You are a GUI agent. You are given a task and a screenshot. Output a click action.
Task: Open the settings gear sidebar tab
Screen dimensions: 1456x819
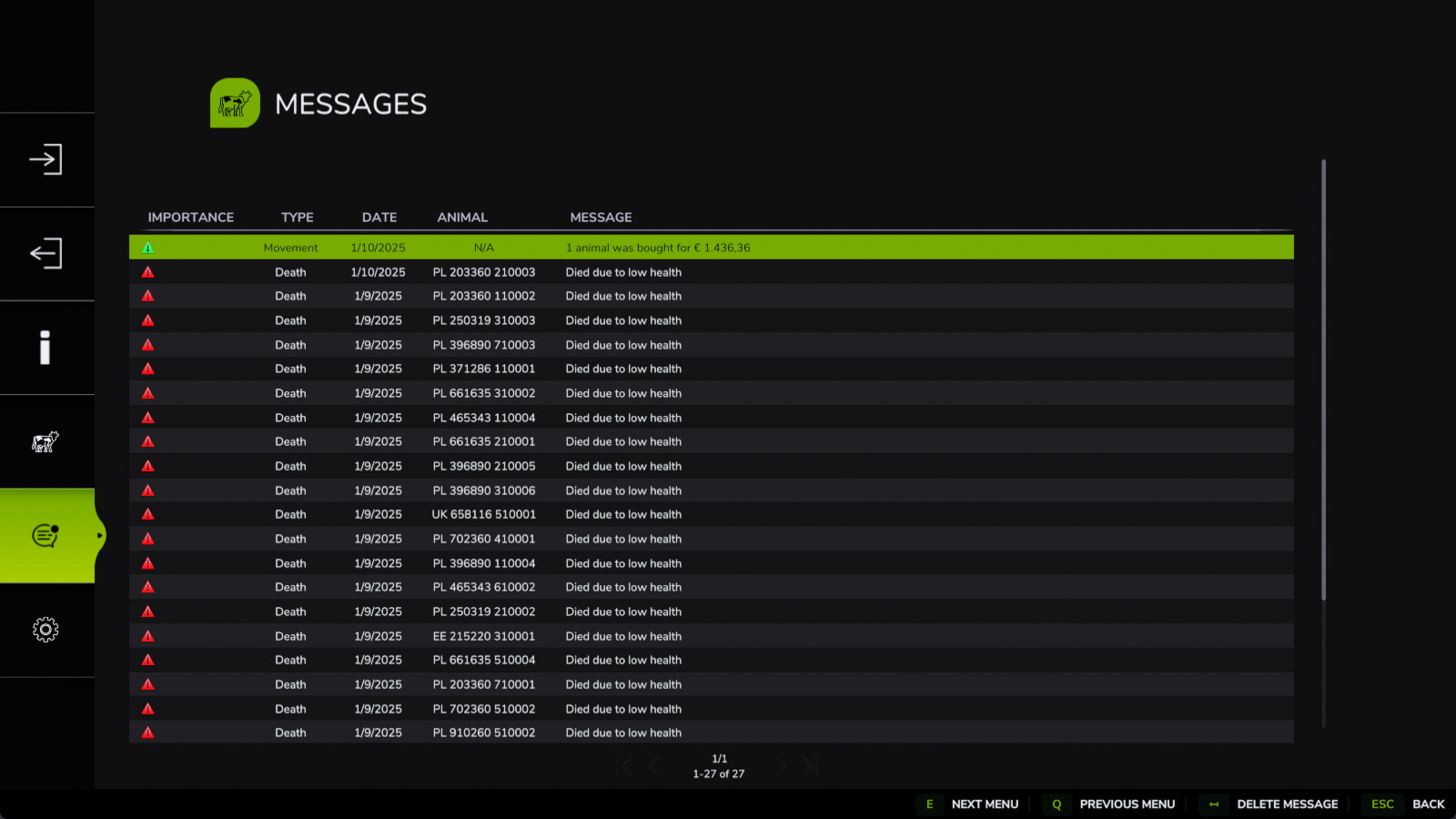45,630
